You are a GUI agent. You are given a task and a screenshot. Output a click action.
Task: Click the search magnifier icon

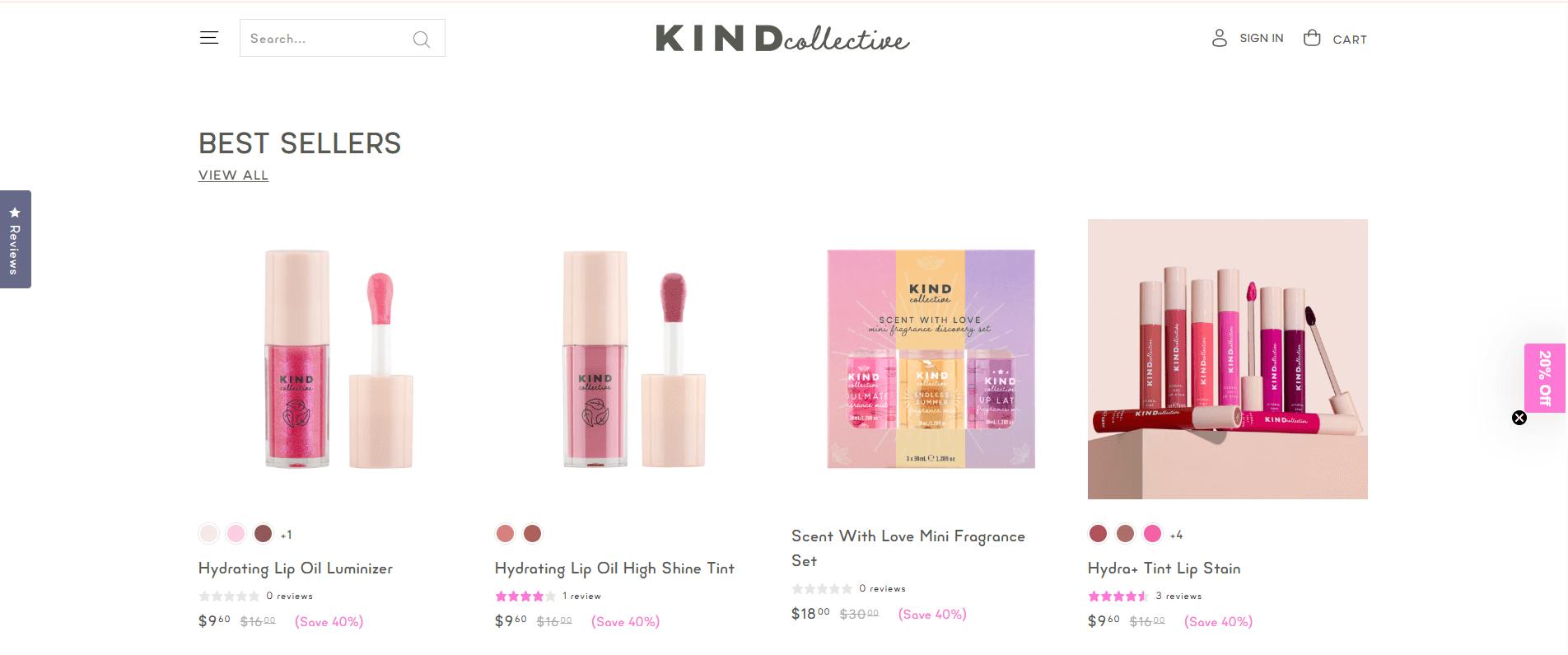[422, 39]
